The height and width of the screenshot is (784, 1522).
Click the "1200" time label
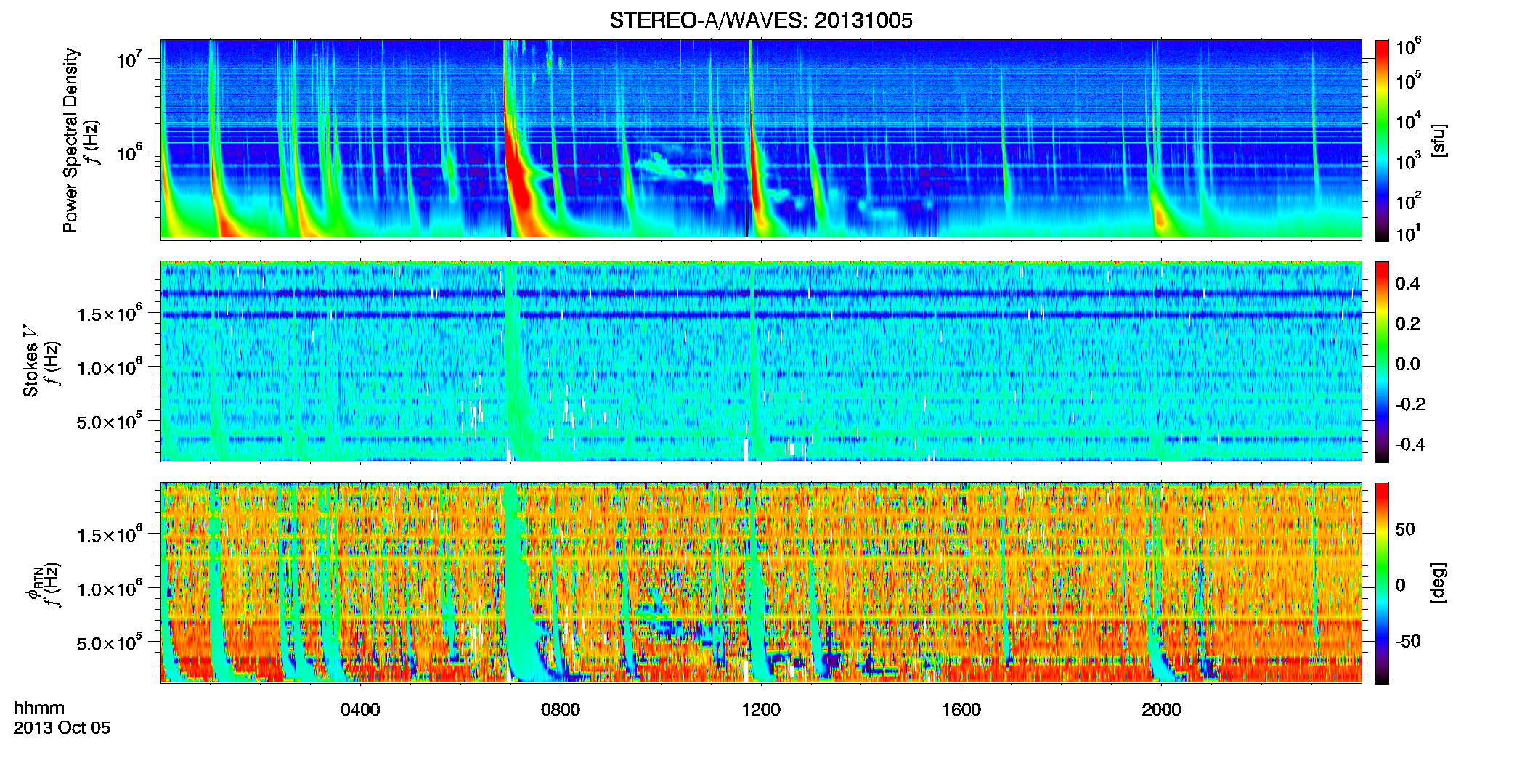(x=761, y=710)
